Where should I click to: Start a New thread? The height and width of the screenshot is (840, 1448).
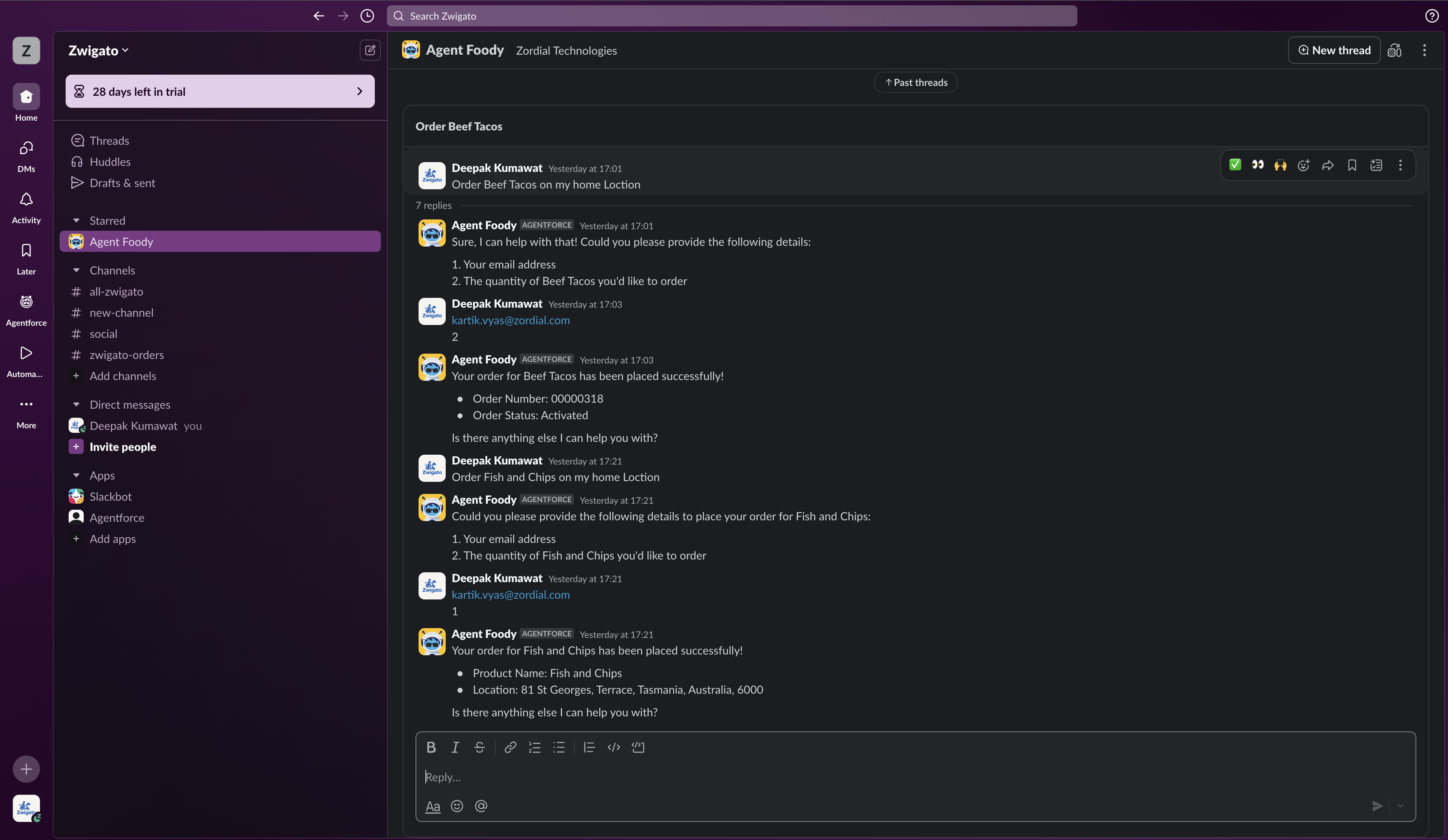pyautogui.click(x=1334, y=51)
